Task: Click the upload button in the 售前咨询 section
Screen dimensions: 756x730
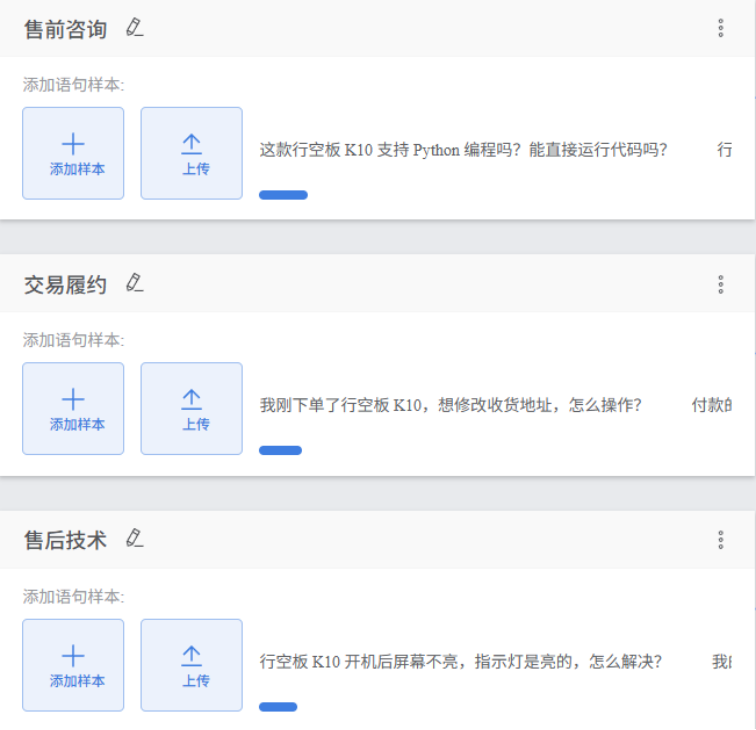Action: tap(191, 153)
